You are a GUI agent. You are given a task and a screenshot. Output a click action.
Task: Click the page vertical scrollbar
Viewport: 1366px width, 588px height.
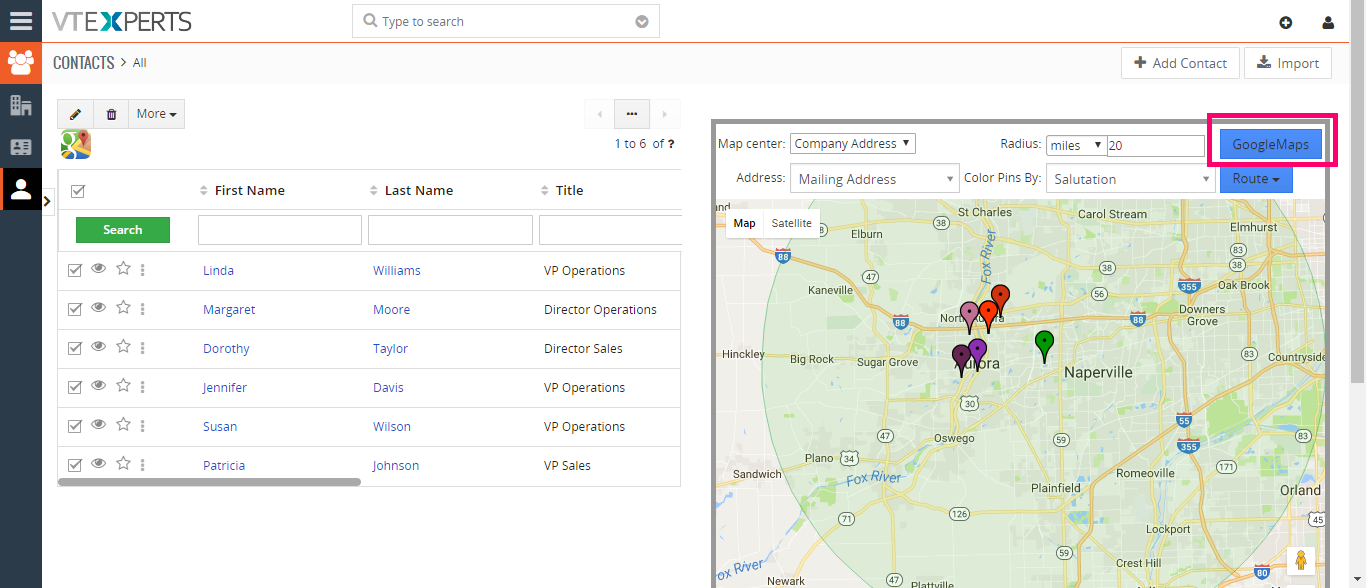pyautogui.click(x=1358, y=190)
